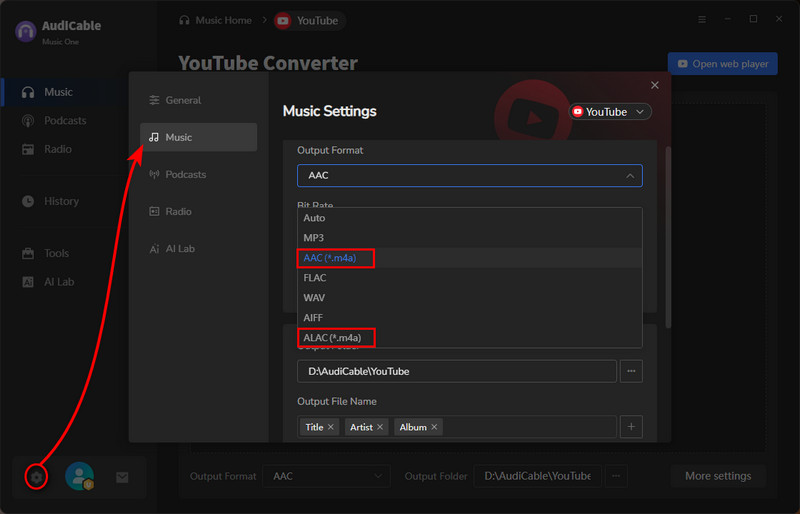Collapse the Output Format AAC combo box
The image size is (800, 514).
tap(469, 176)
